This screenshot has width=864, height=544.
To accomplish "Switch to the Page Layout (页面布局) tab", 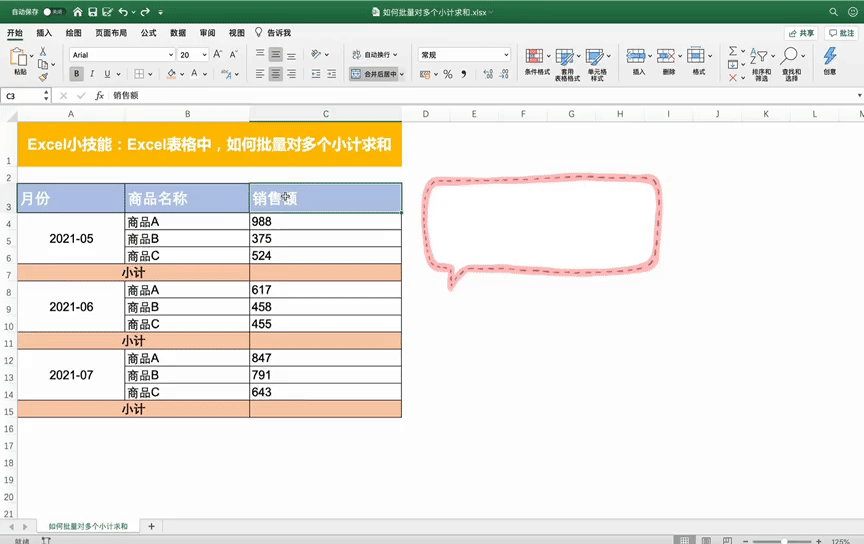I will click(x=111, y=33).
